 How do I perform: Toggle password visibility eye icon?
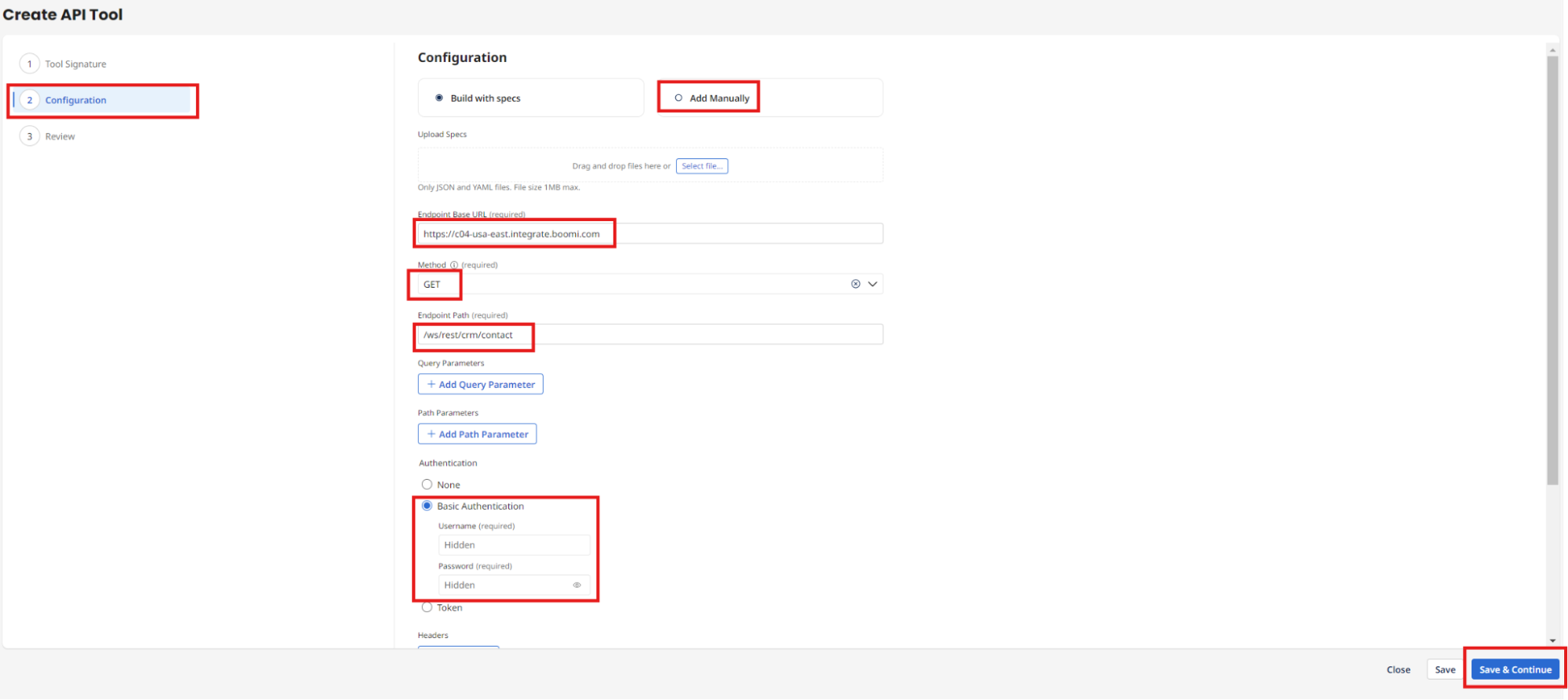pos(577,586)
